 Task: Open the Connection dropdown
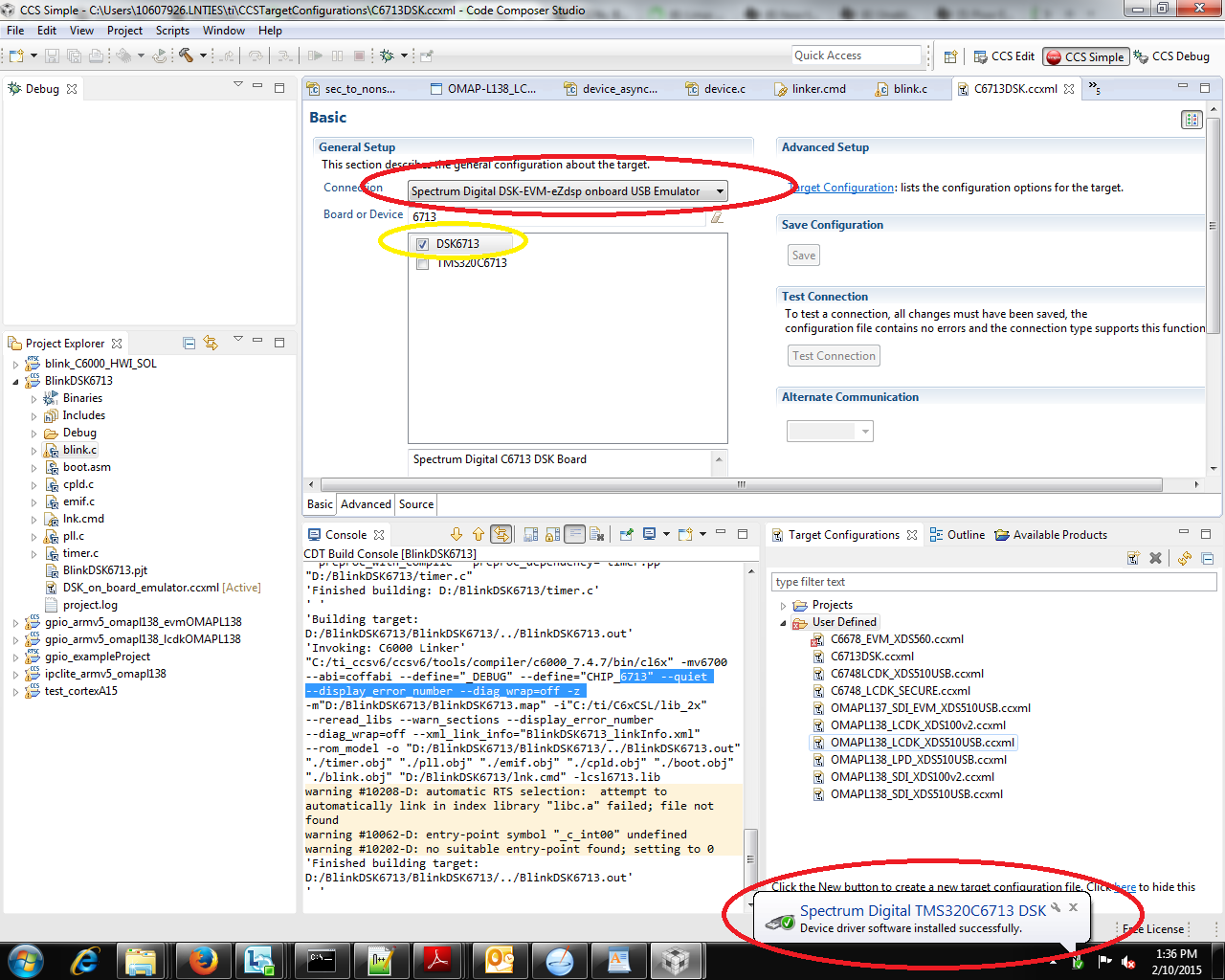pyautogui.click(x=568, y=191)
